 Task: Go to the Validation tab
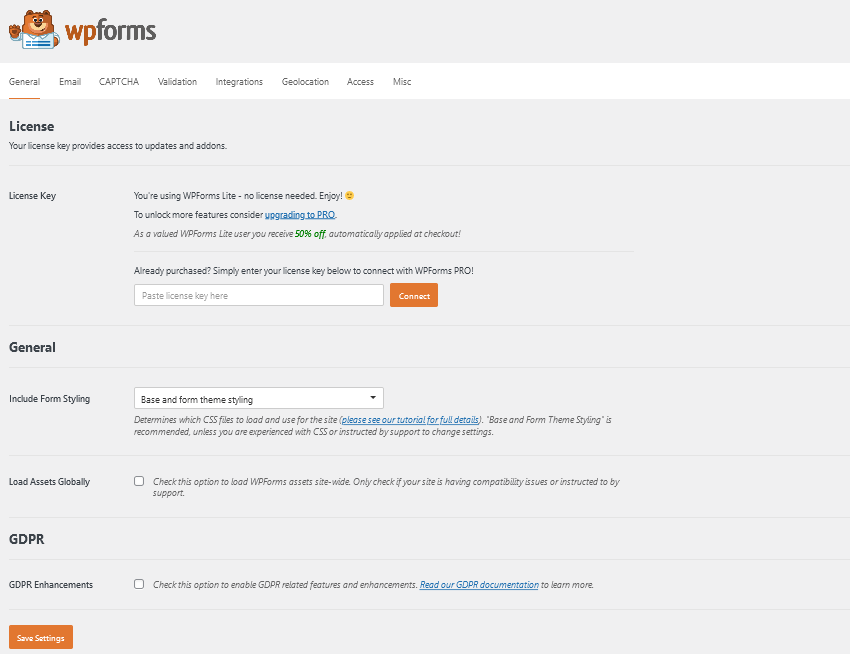pos(177,81)
